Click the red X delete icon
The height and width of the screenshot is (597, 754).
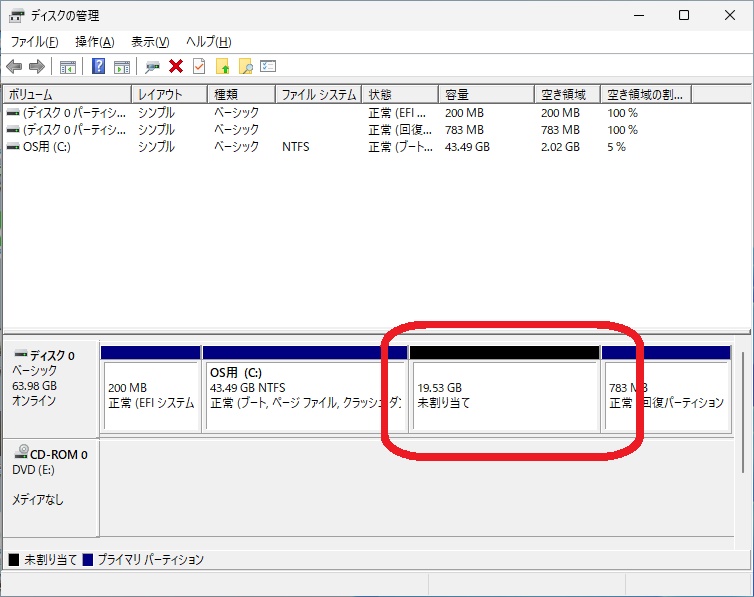tap(176, 67)
